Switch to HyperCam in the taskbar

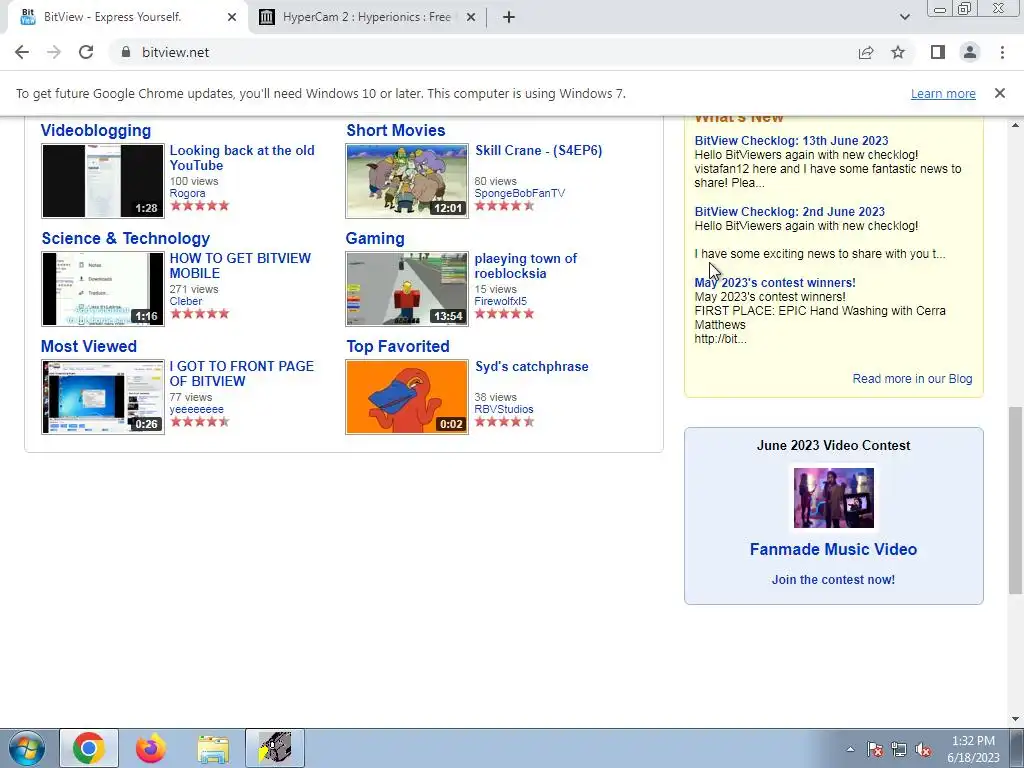click(275, 748)
